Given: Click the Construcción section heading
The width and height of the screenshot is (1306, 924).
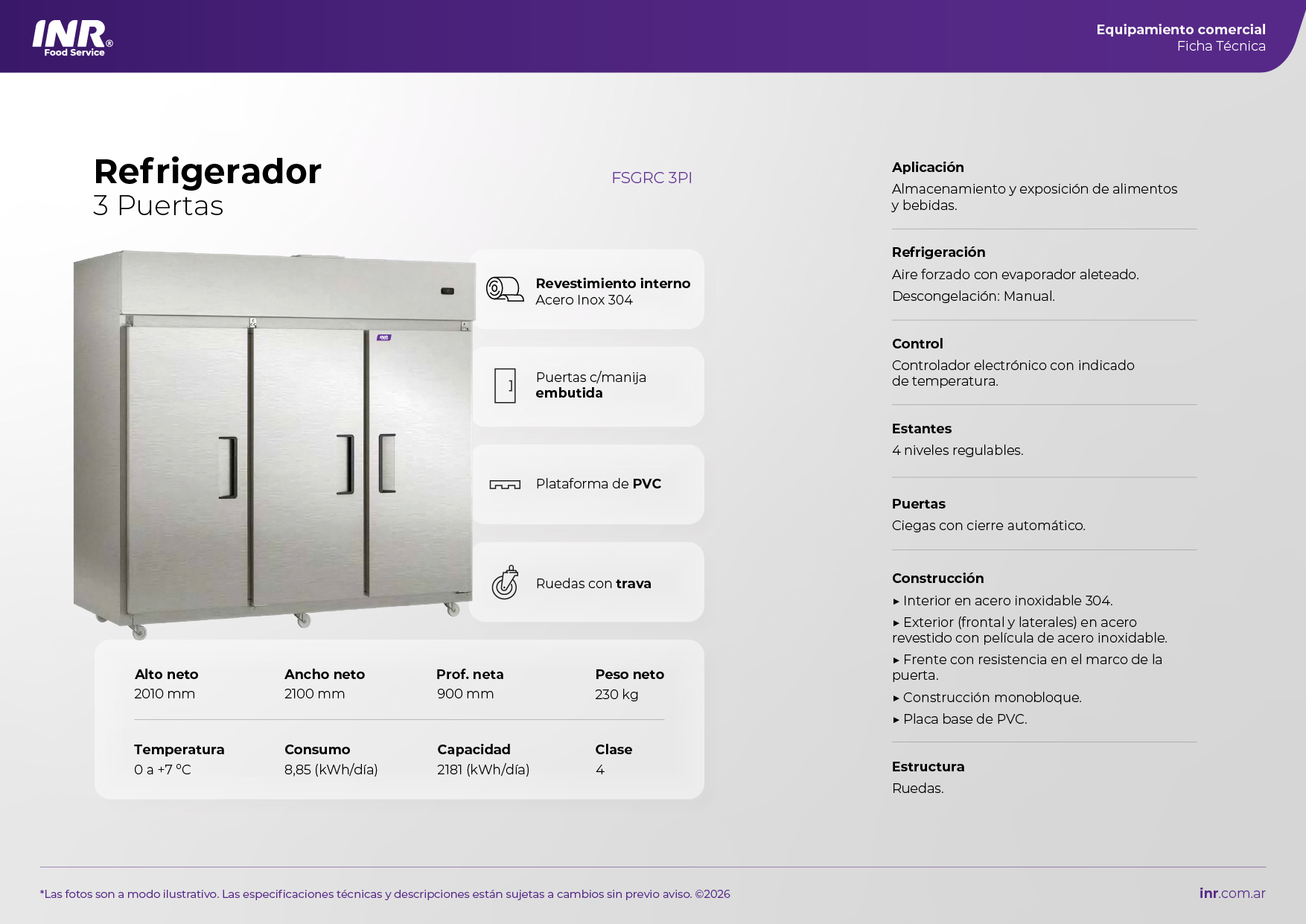Looking at the screenshot, I should (937, 579).
